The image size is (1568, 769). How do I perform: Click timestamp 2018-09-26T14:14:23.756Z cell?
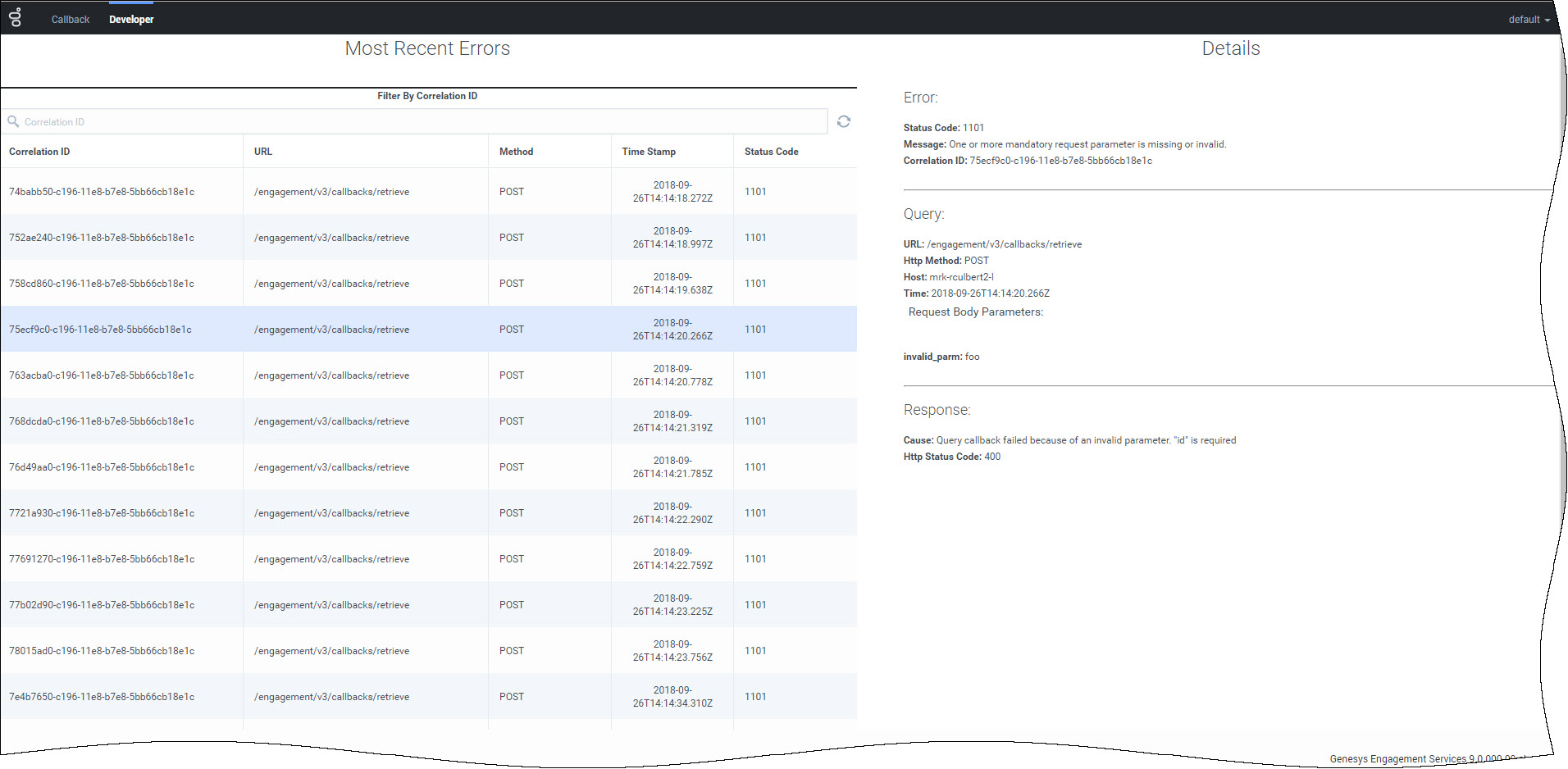tap(672, 651)
